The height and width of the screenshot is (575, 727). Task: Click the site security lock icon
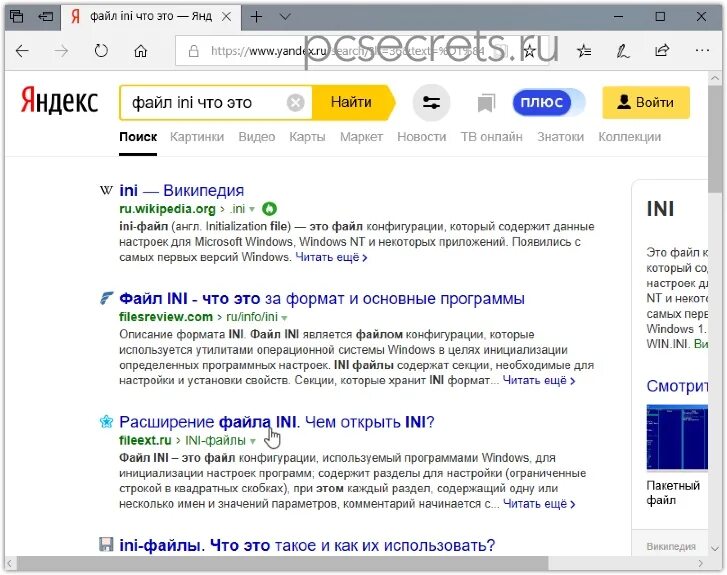(194, 51)
